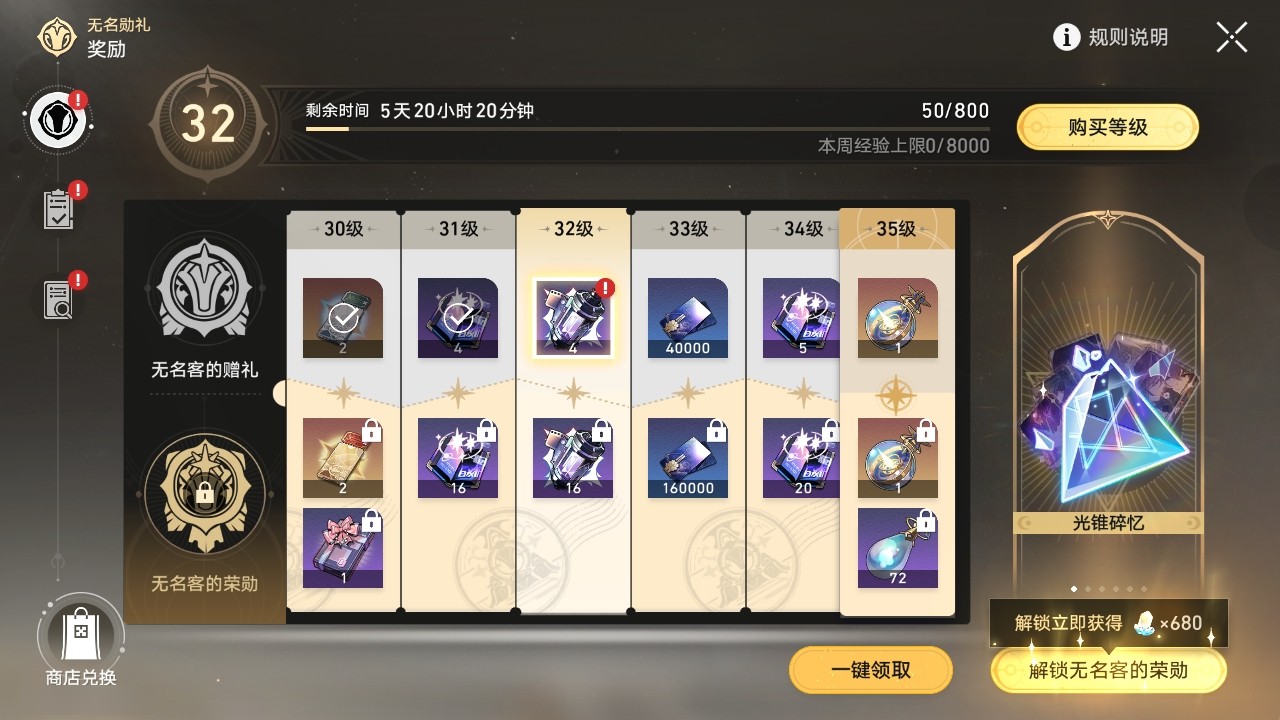Tap the claimed level 30 free reward checkmark
This screenshot has width=1280, height=720.
(343, 318)
